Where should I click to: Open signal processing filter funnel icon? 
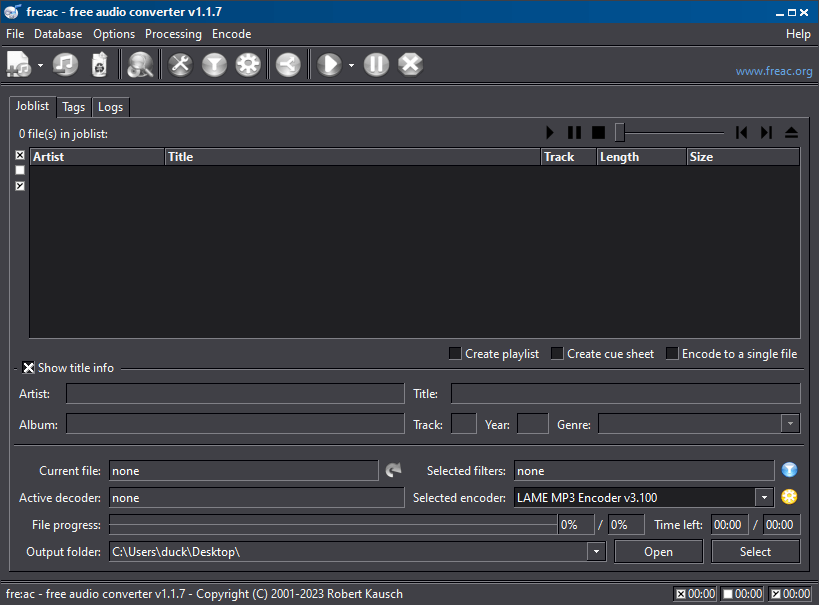[x=214, y=65]
